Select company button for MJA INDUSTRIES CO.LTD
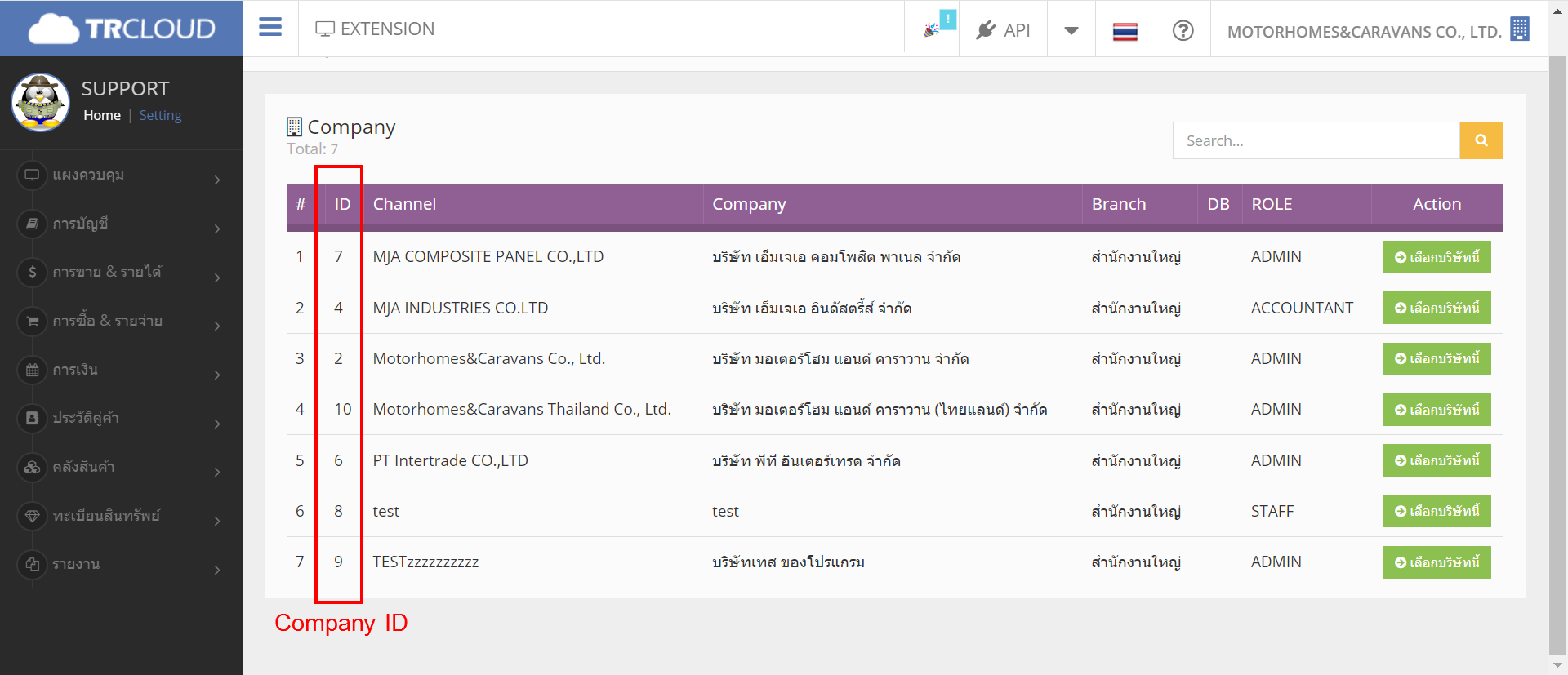This screenshot has width=1568, height=675. point(1437,308)
